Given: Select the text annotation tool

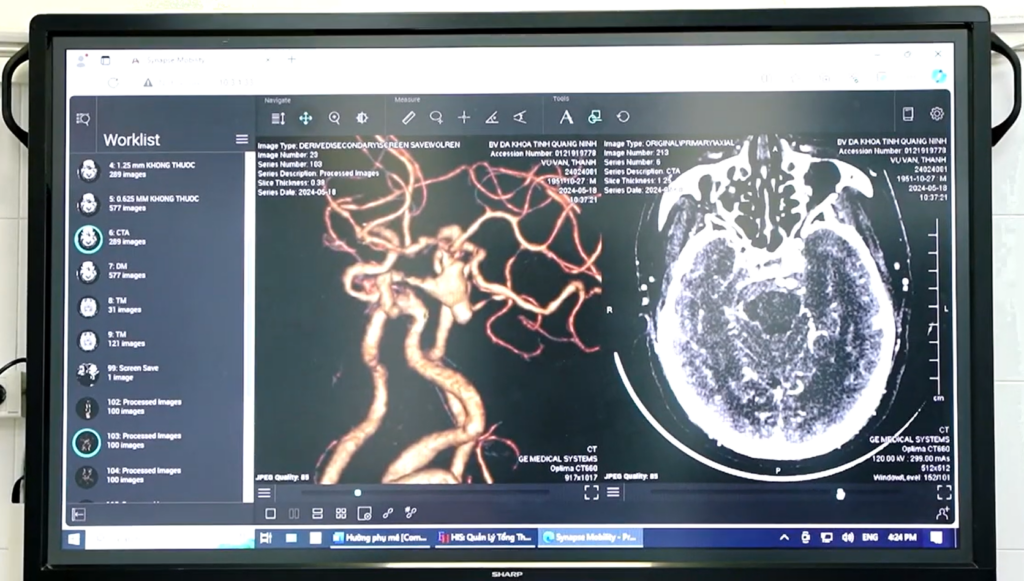Looking at the screenshot, I should tap(566, 118).
